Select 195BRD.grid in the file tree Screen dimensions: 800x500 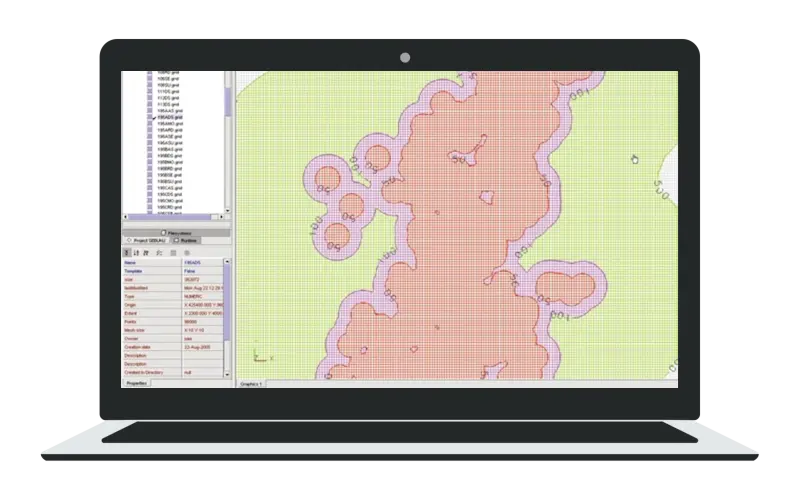[170, 168]
